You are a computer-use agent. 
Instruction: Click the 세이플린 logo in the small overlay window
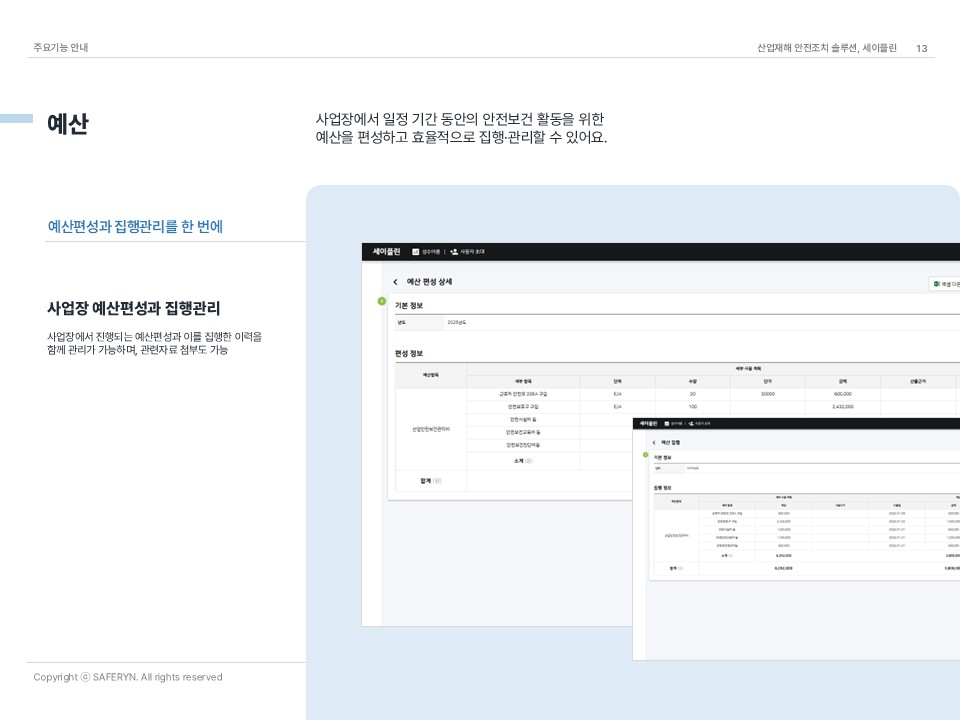649,424
